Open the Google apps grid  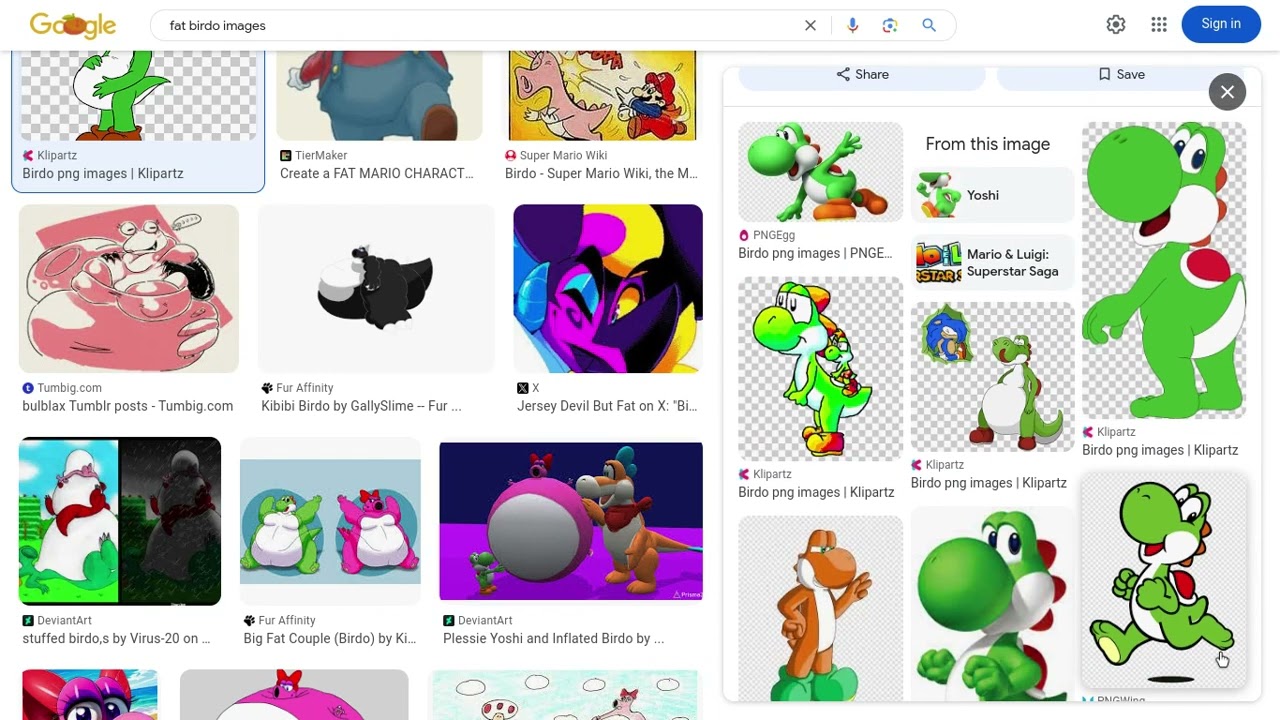1159,25
